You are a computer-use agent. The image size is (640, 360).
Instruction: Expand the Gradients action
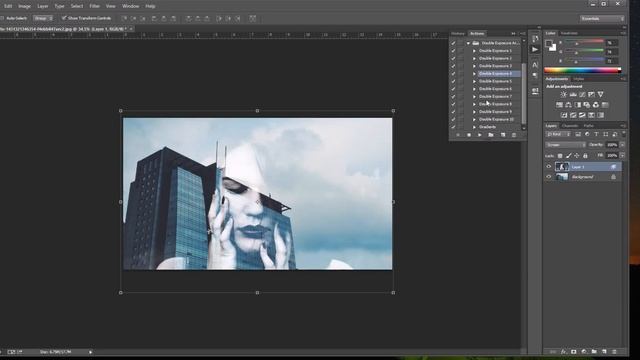[x=474, y=127]
